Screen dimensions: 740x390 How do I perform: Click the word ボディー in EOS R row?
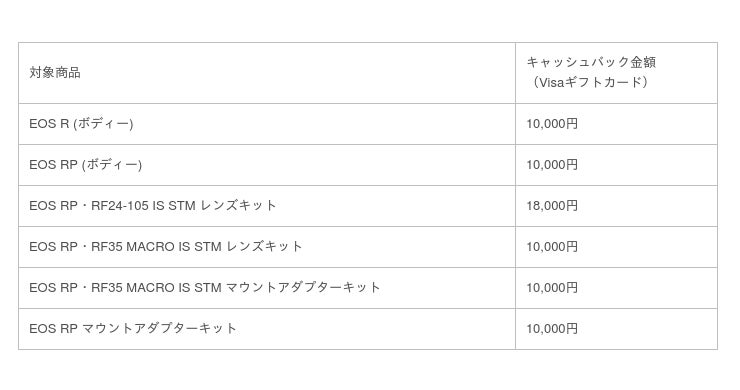(103, 124)
